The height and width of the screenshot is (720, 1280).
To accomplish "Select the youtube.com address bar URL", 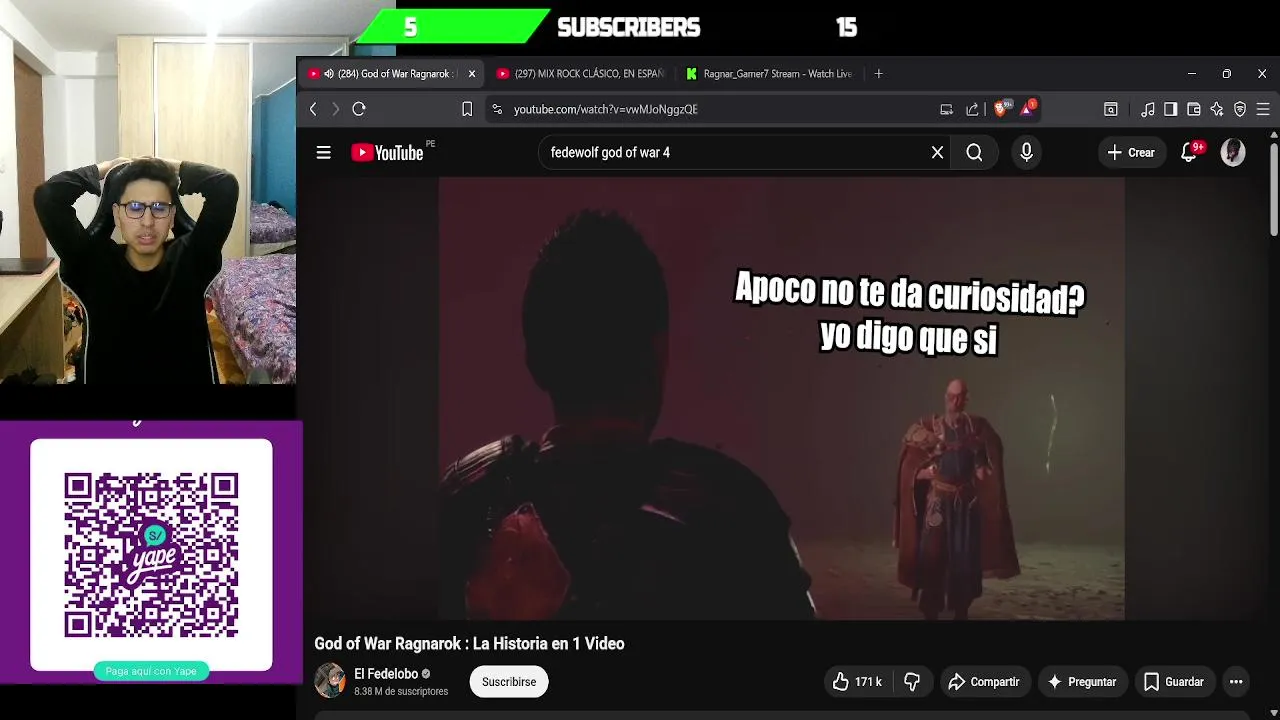I will (x=606, y=109).
